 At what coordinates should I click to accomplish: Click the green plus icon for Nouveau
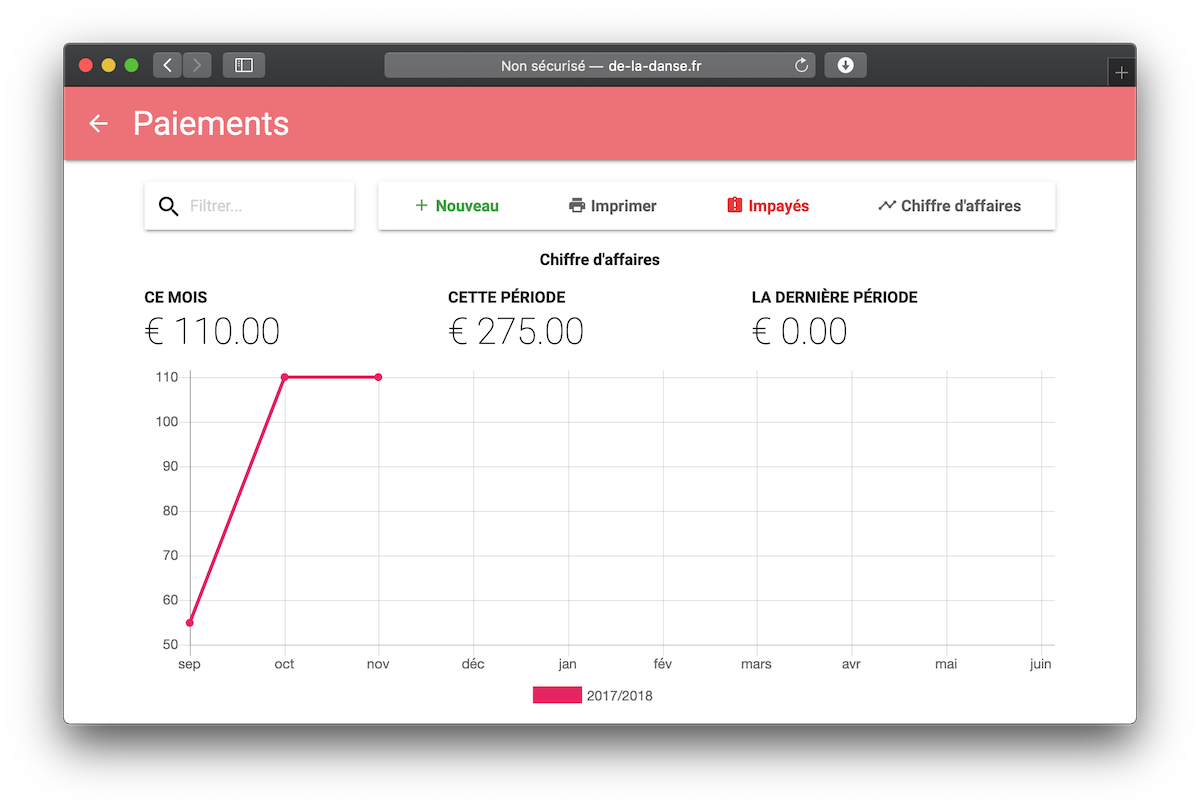(421, 206)
